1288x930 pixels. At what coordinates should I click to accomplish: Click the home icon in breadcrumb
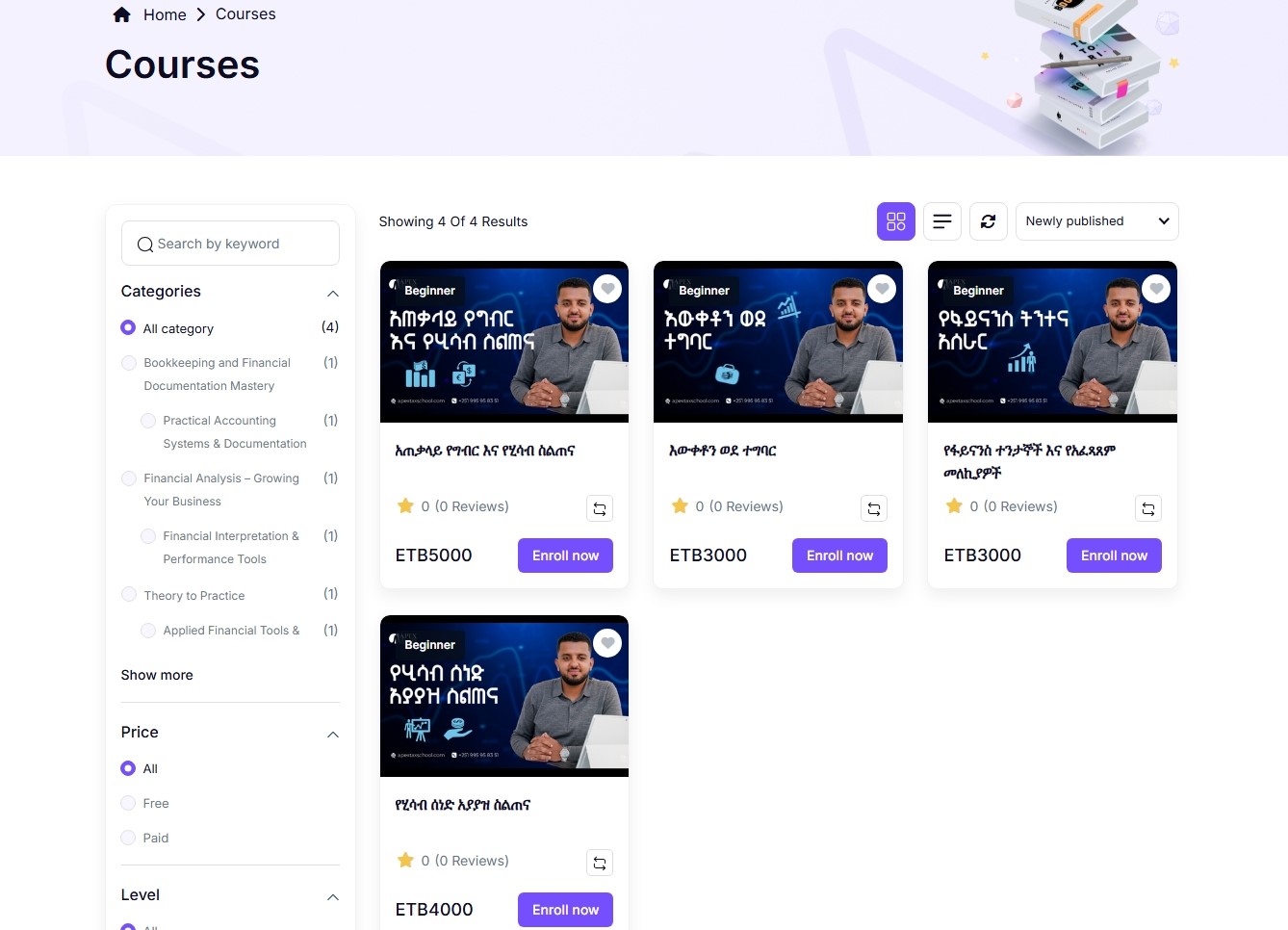coord(121,14)
